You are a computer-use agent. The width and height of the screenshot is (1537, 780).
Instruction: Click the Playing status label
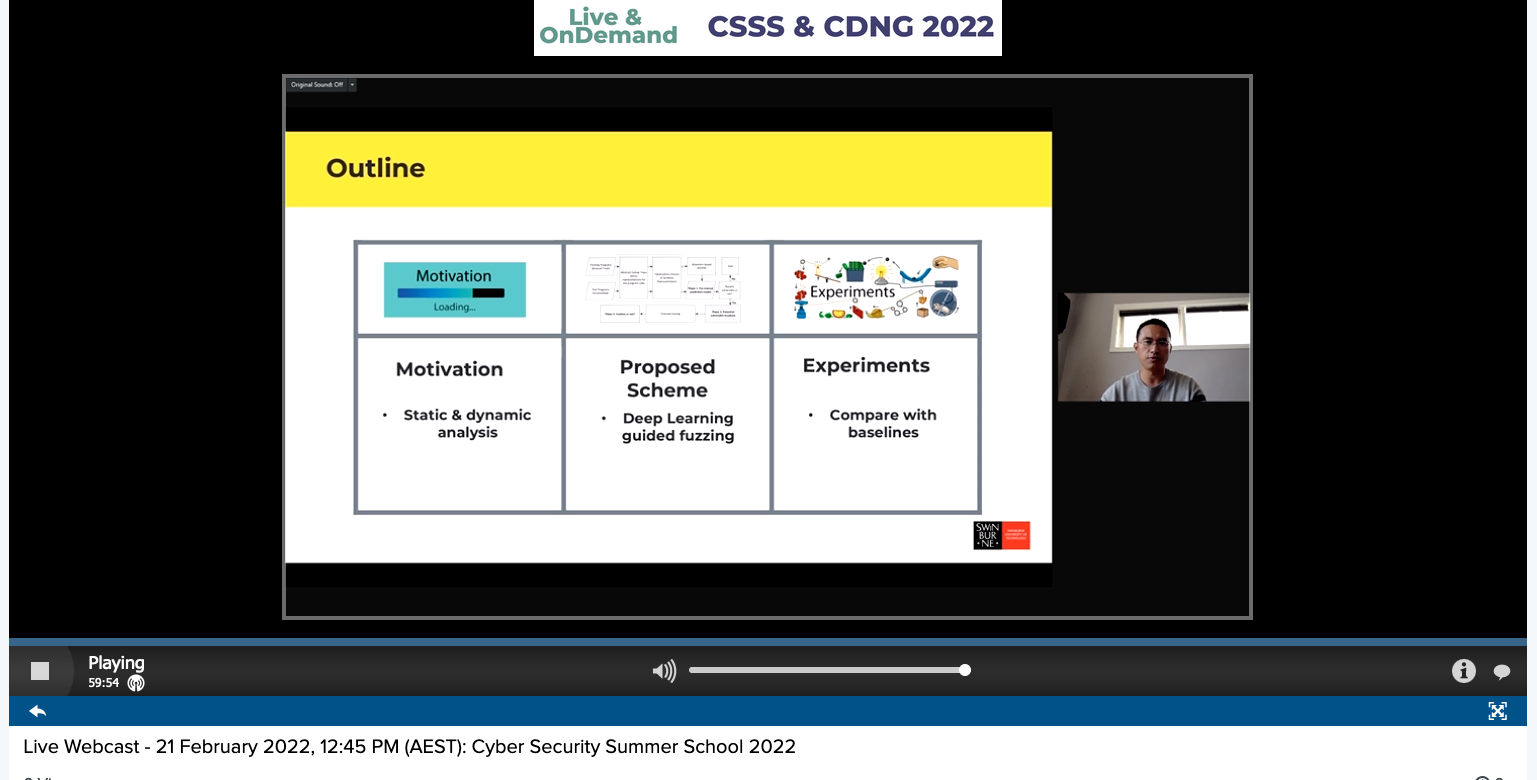pyautogui.click(x=116, y=663)
